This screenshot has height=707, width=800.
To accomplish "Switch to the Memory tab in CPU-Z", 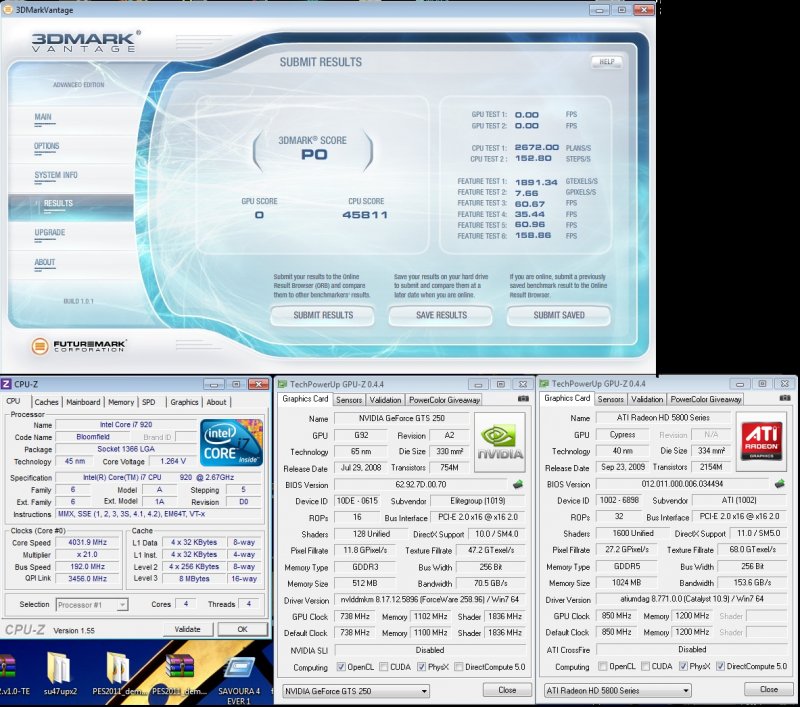I will click(x=121, y=402).
